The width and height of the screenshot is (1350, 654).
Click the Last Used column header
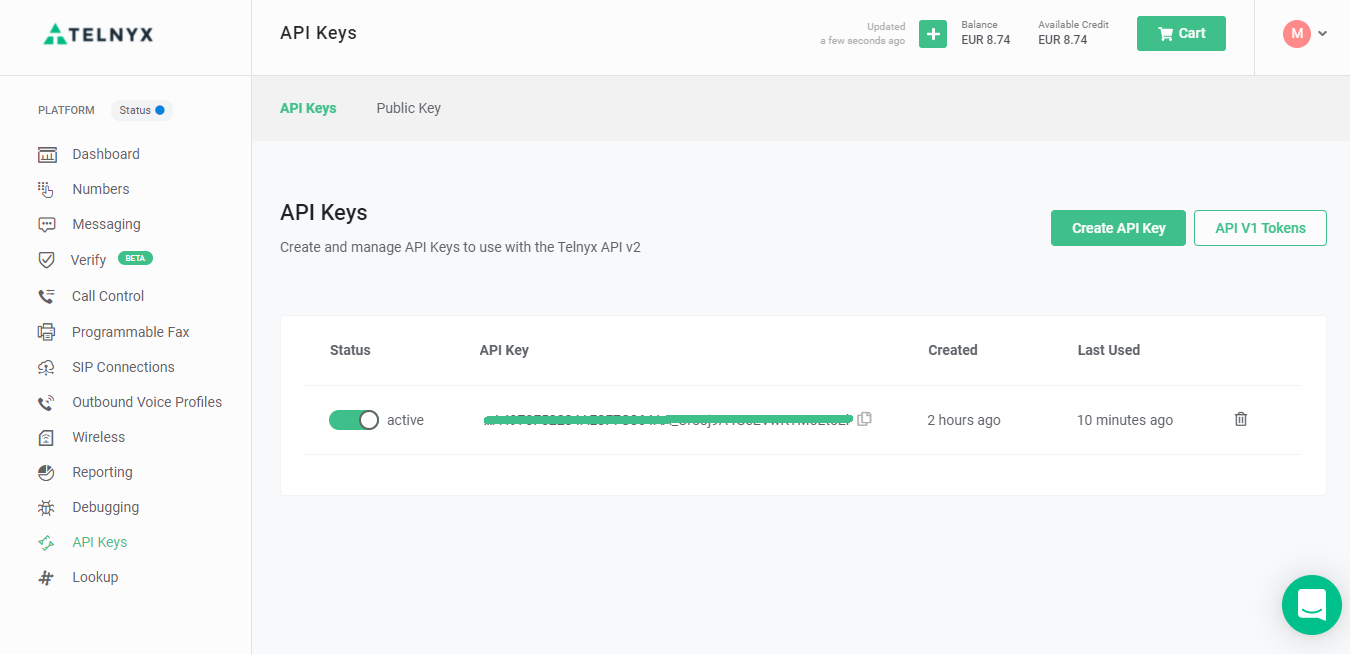[x=1109, y=350]
